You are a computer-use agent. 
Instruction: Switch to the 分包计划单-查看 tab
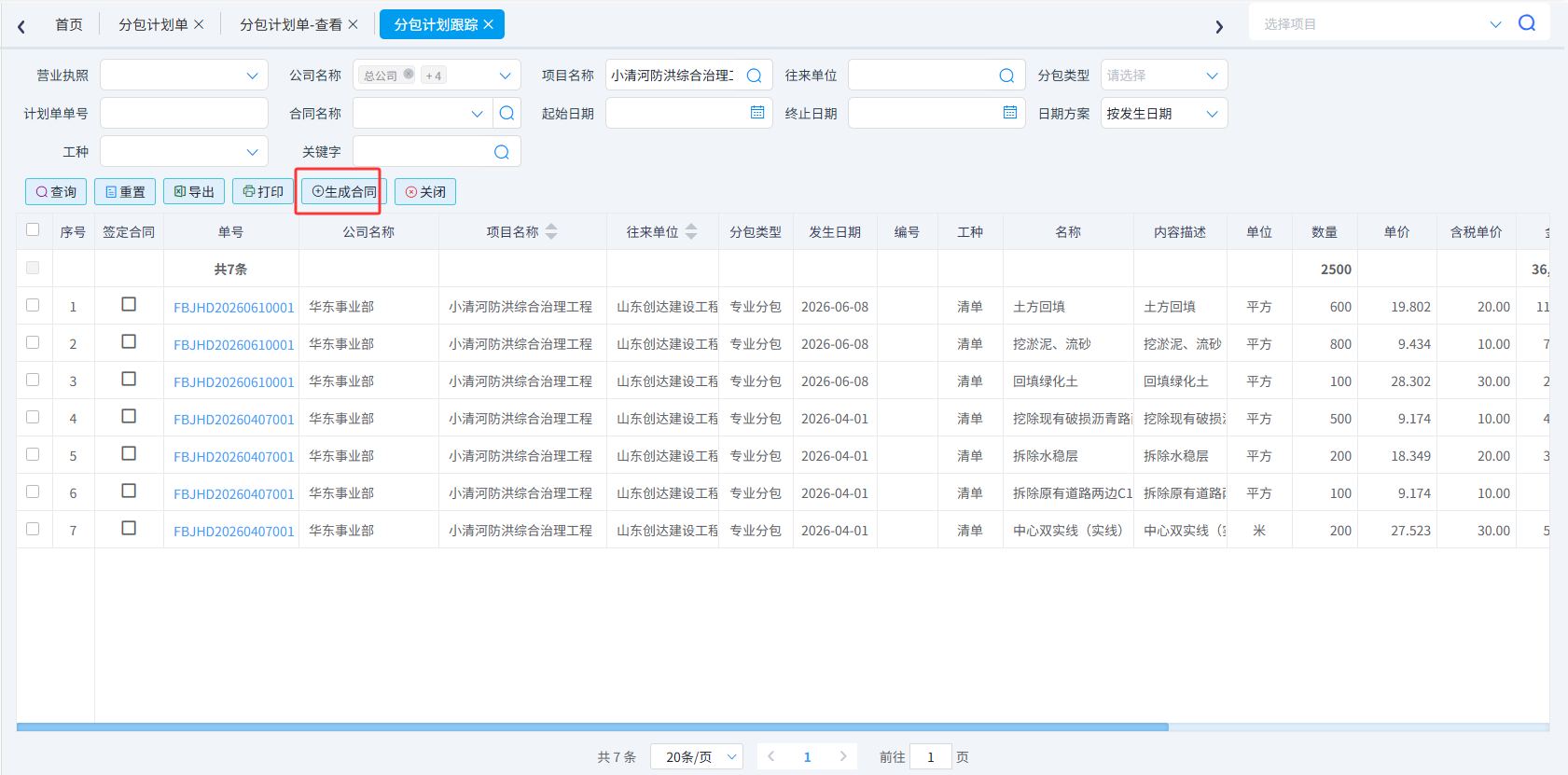pyautogui.click(x=291, y=24)
